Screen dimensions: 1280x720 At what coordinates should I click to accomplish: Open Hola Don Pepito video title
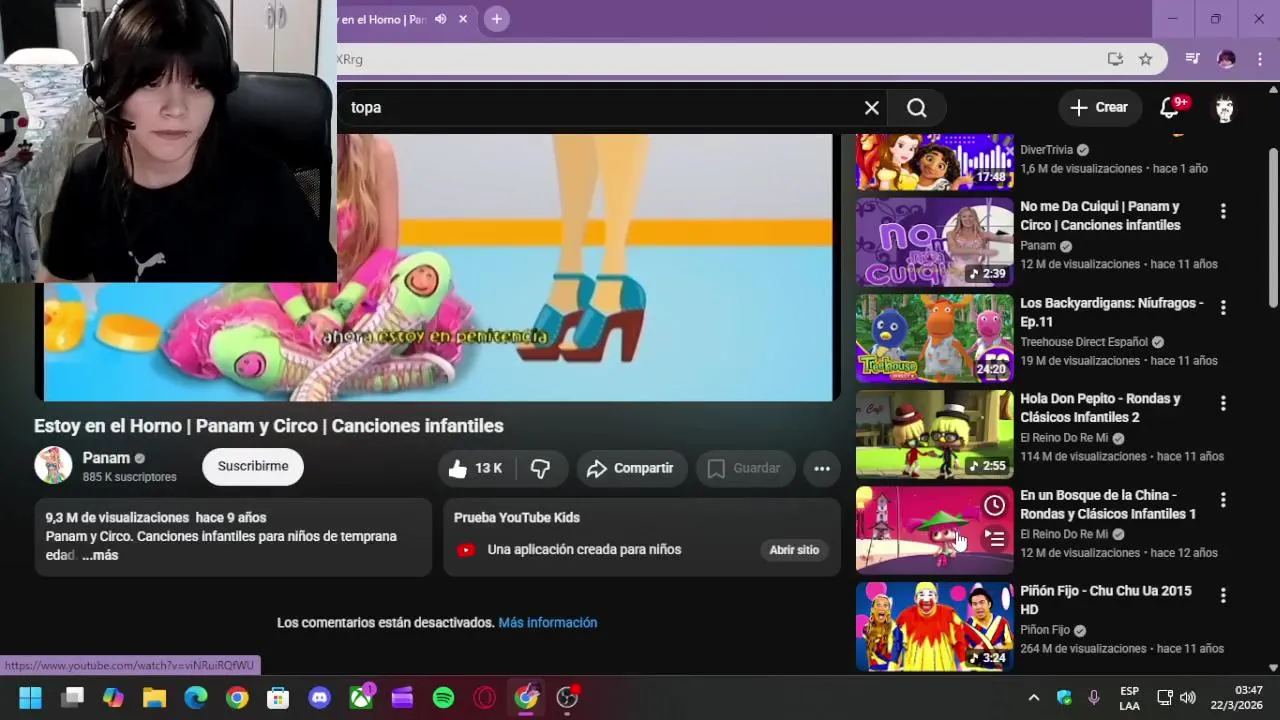pos(1100,407)
